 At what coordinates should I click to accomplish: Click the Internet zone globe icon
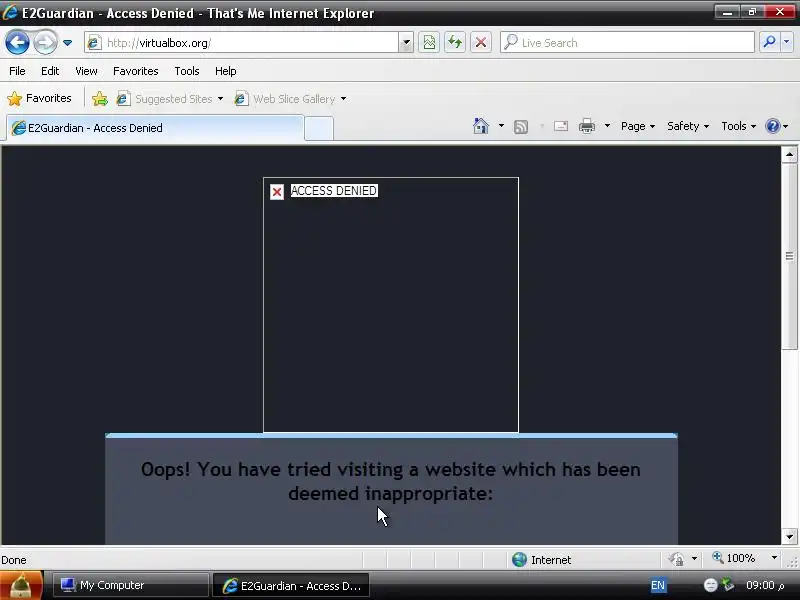(519, 560)
